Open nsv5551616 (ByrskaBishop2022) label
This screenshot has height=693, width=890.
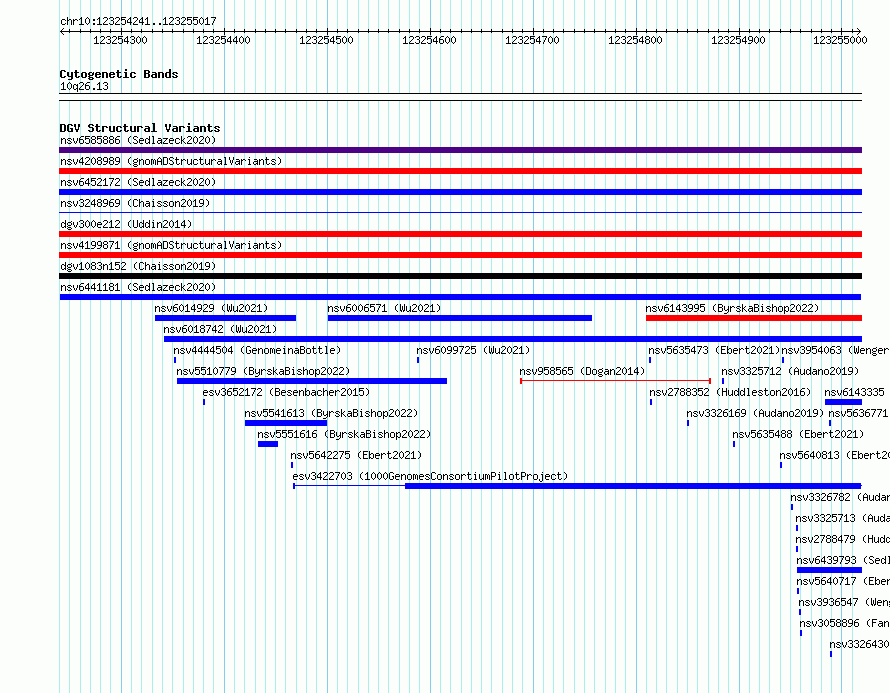coord(344,434)
